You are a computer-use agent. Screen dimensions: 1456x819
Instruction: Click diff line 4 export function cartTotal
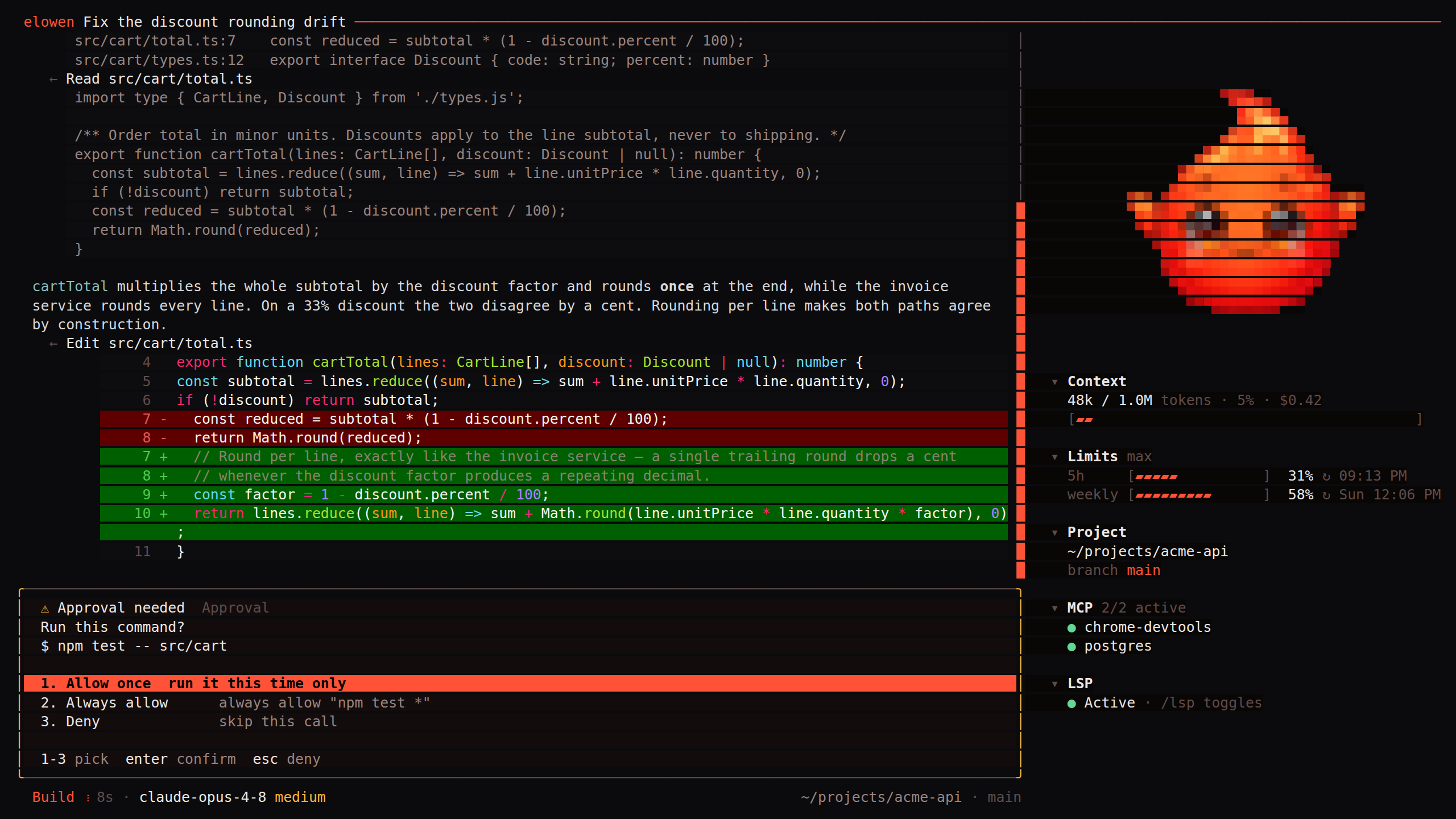[x=554, y=362]
